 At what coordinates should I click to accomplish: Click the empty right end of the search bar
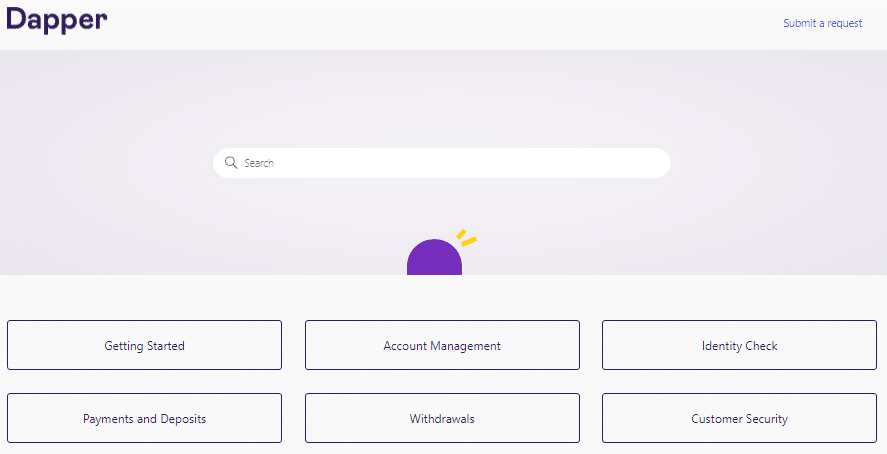[640, 163]
